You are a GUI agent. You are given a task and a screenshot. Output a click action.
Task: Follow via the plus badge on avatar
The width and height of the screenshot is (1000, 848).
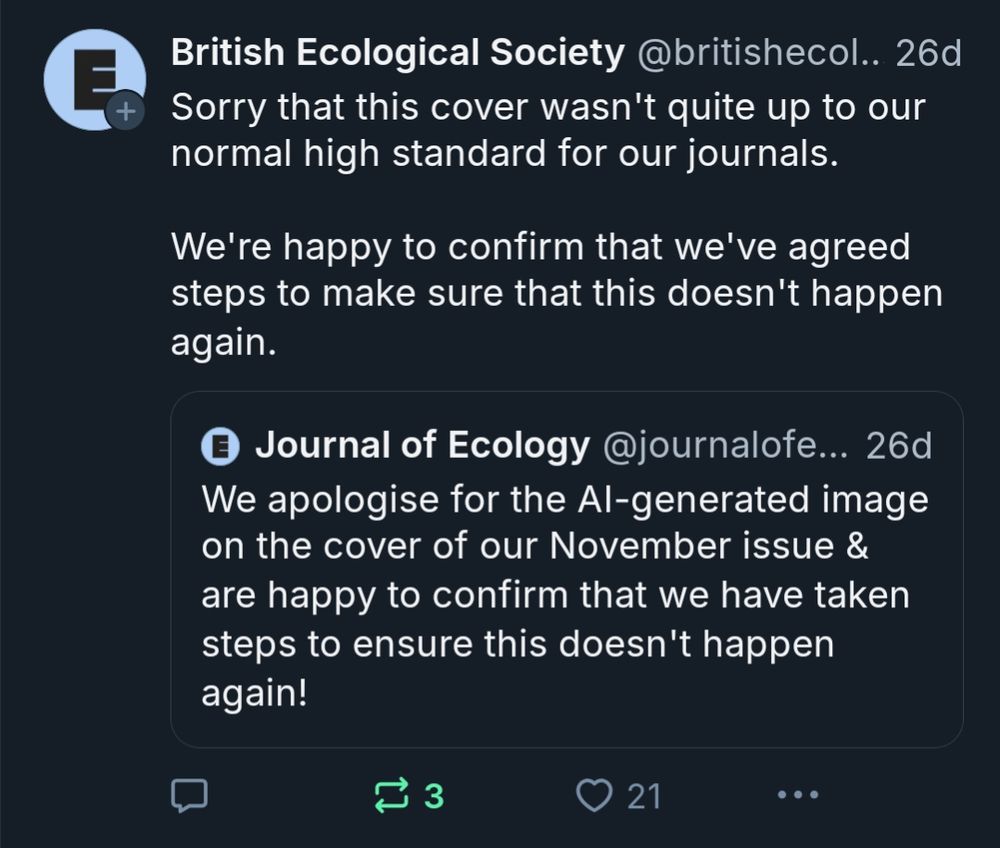[125, 113]
